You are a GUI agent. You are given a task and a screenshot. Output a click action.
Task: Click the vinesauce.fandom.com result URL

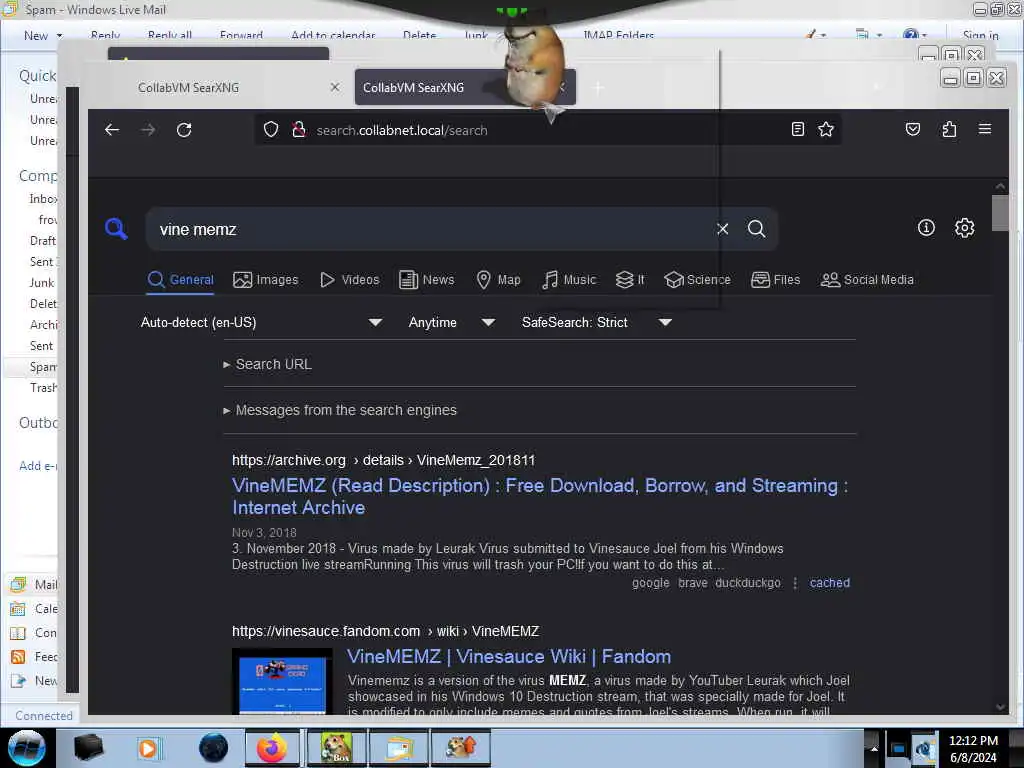[385, 631]
